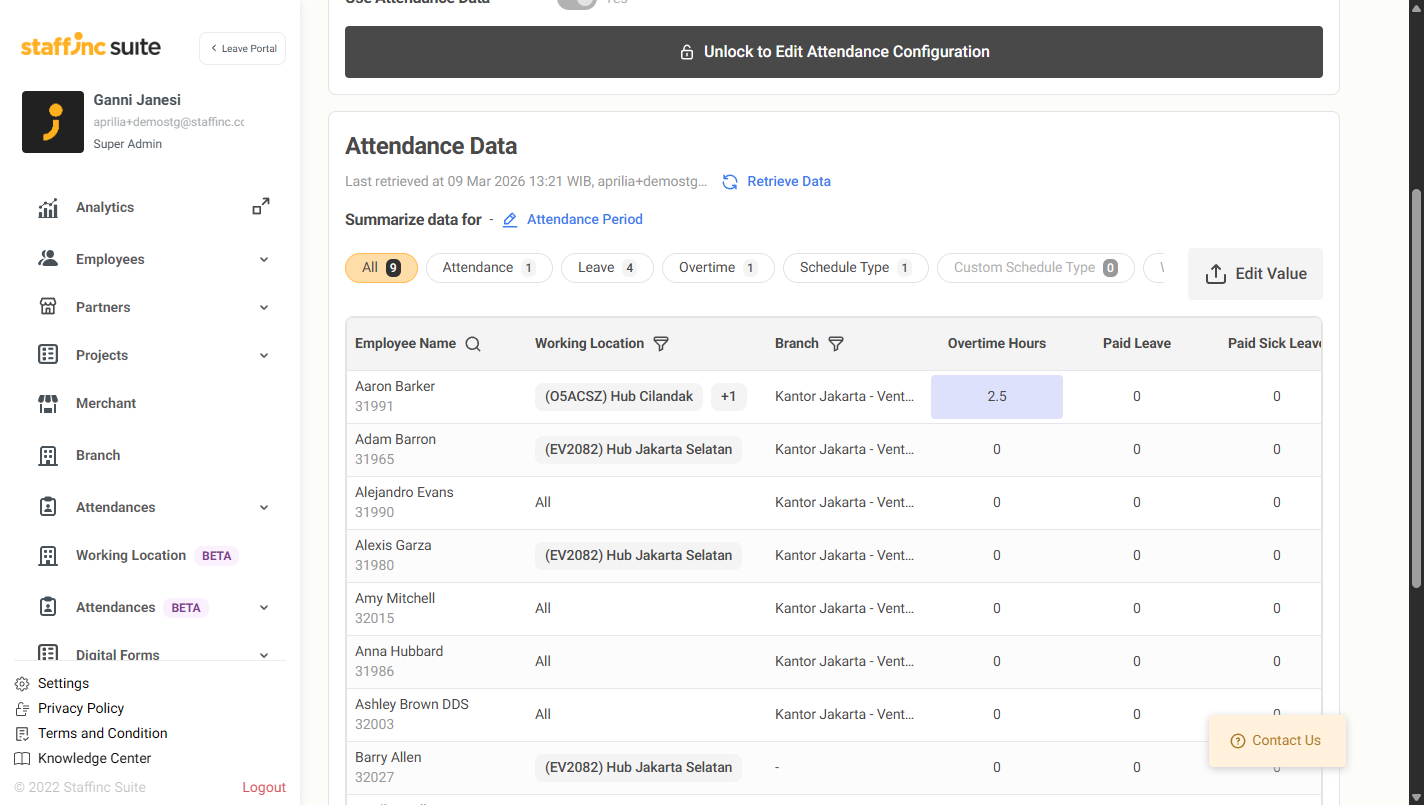Screen dimensions: 1424x805
Task: Expand the Partners sidebar menu
Action: click(264, 308)
